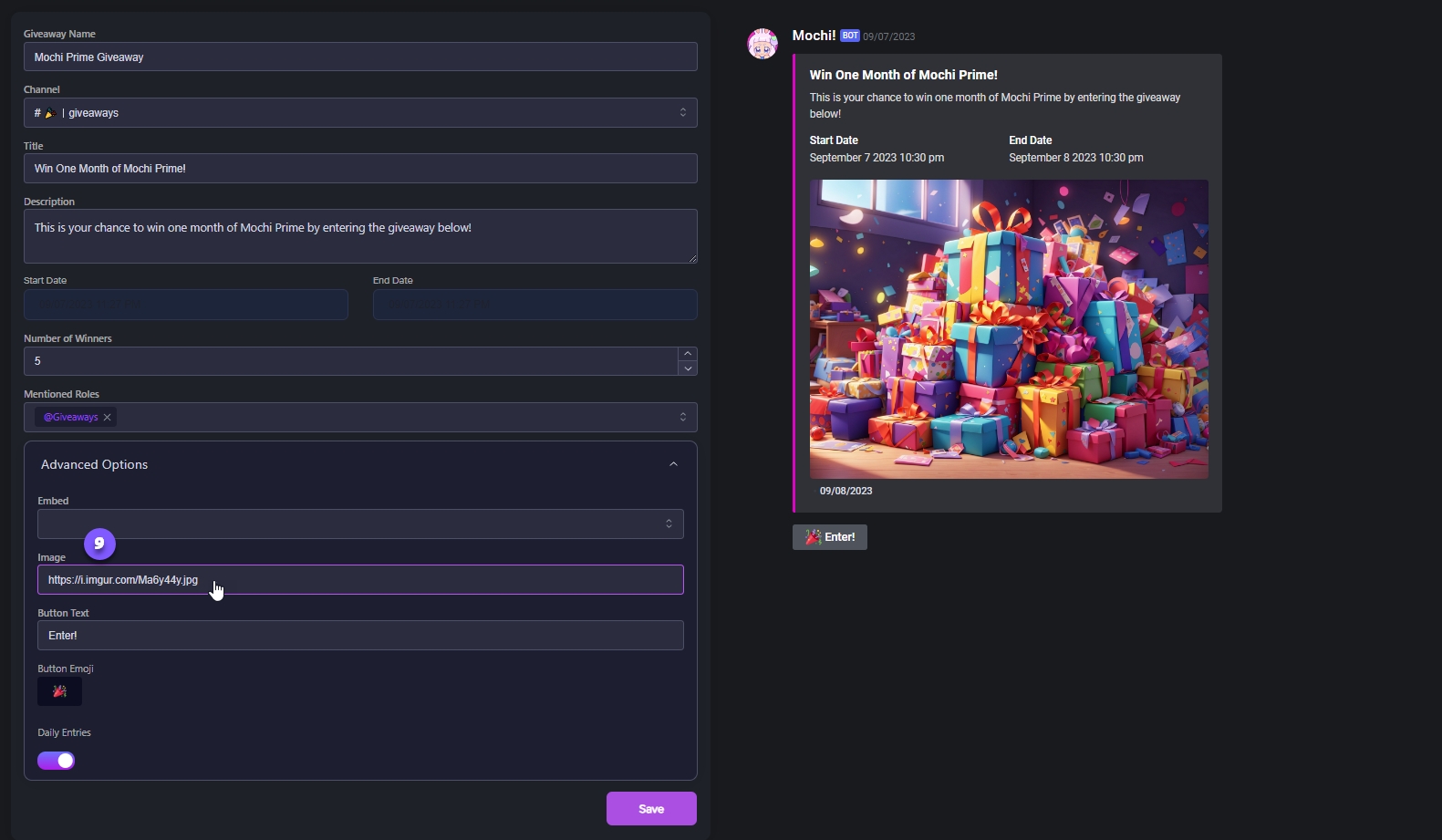The image size is (1442, 840).
Task: Click the embed description text in preview
Action: [x=995, y=106]
